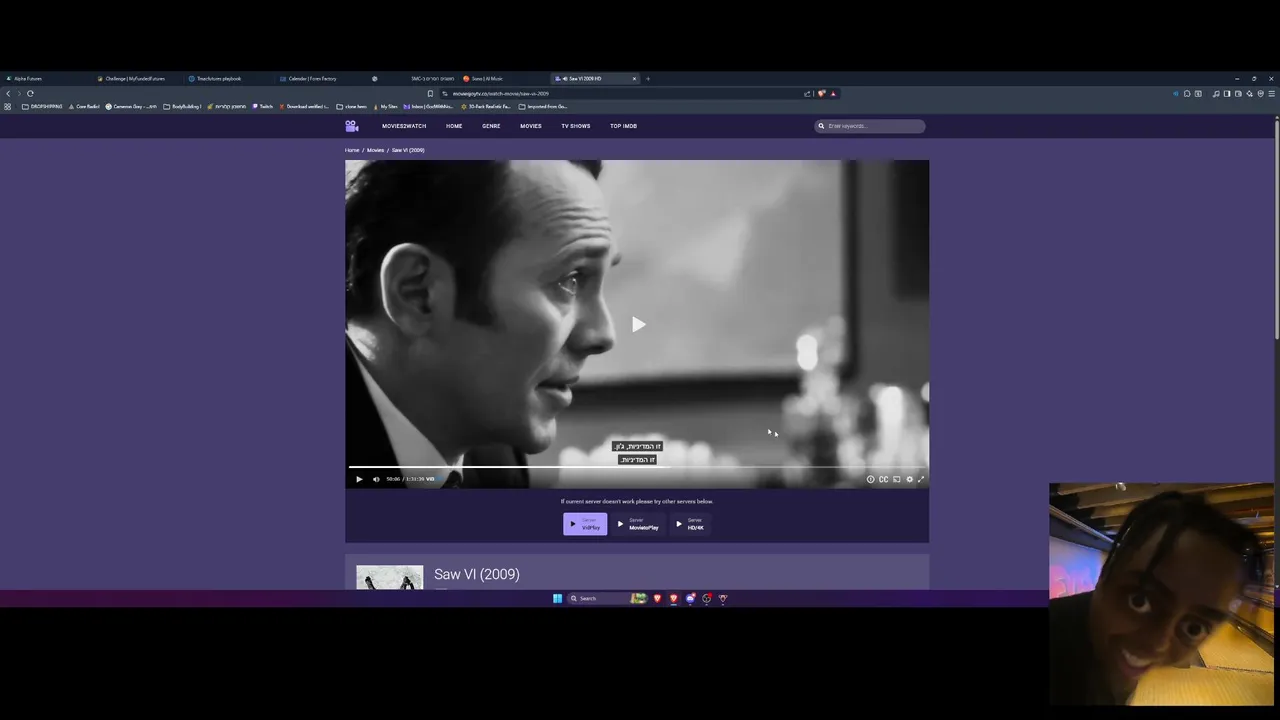Open the Brave Shields lion icon

[822, 93]
